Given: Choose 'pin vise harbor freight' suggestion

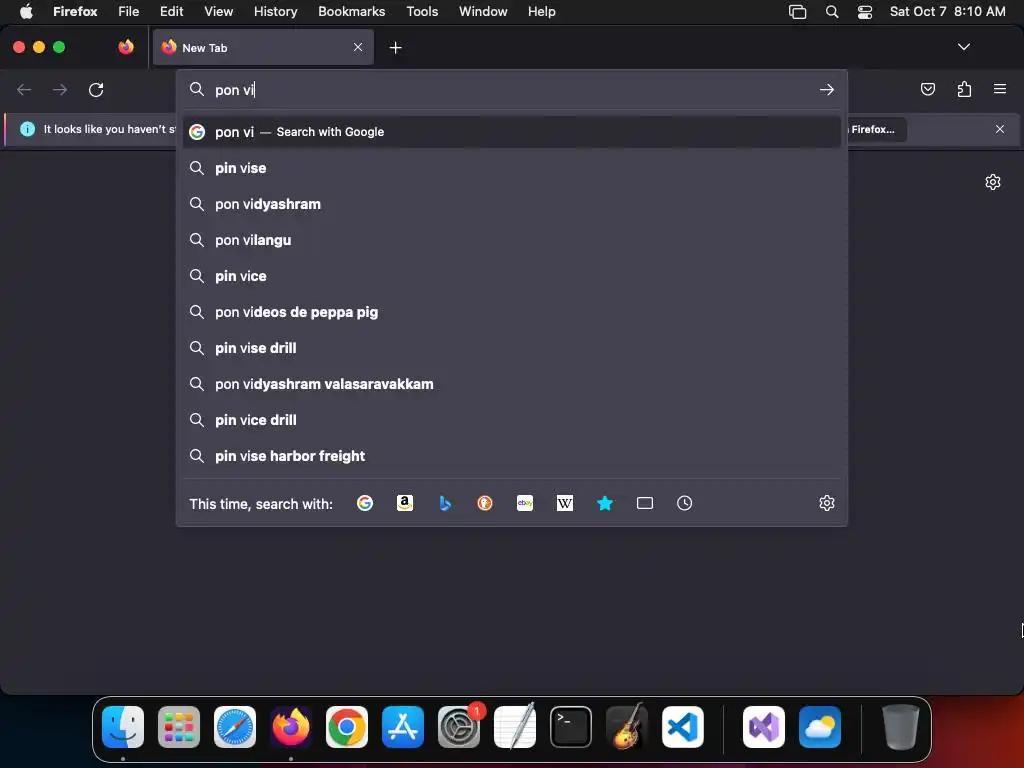Looking at the screenshot, I should coord(511,455).
